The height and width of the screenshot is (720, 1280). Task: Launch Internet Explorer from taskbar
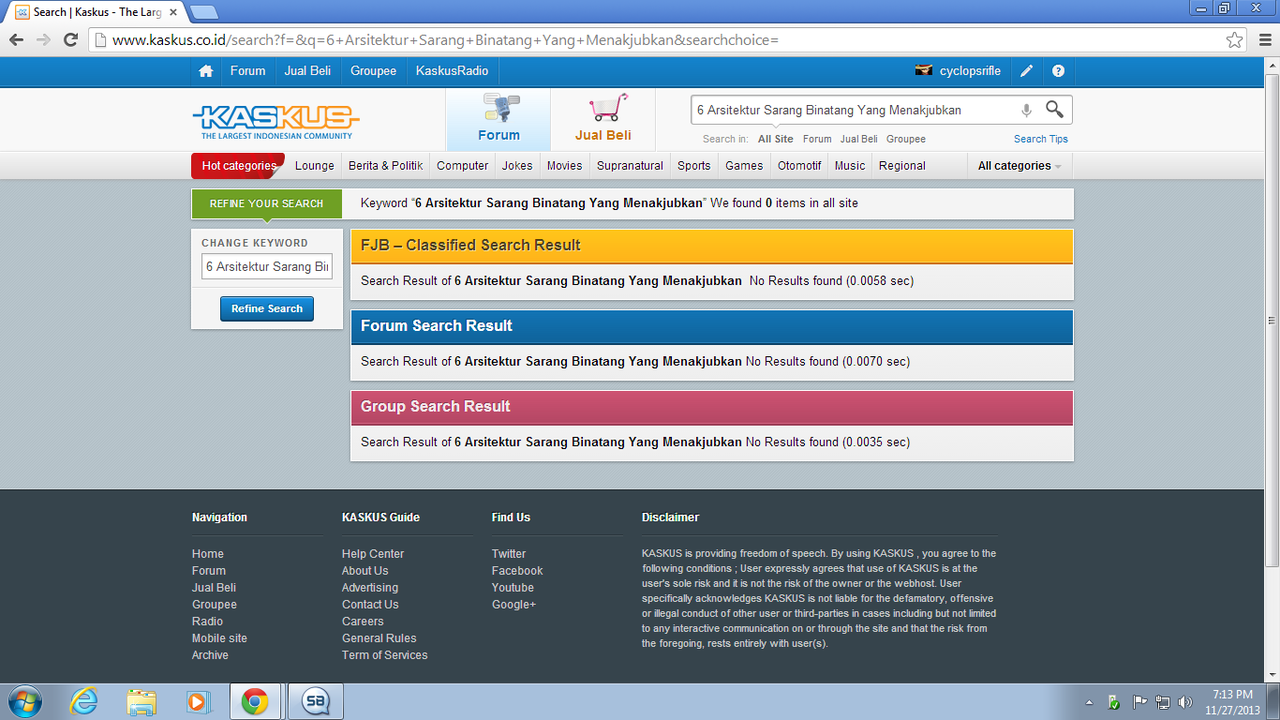tap(84, 702)
